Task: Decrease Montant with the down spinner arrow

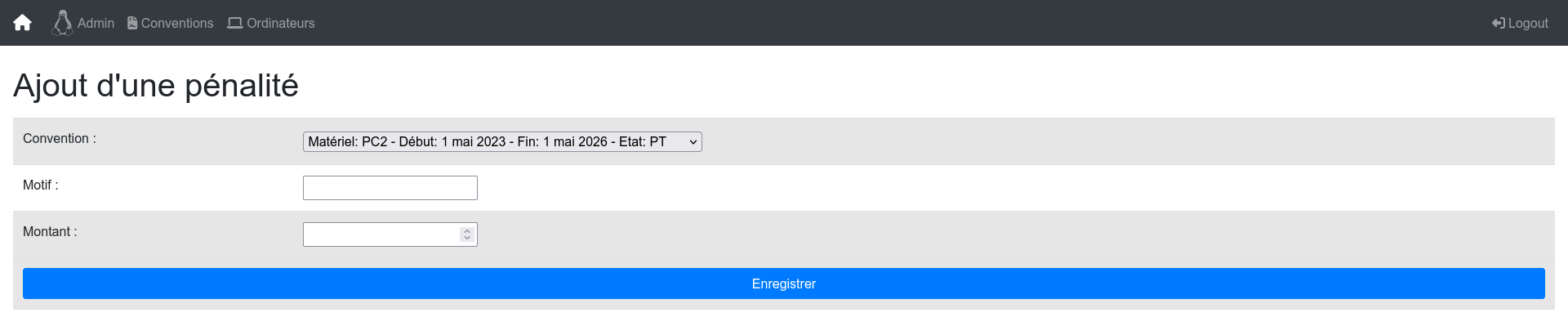Action: pyautogui.click(x=467, y=239)
